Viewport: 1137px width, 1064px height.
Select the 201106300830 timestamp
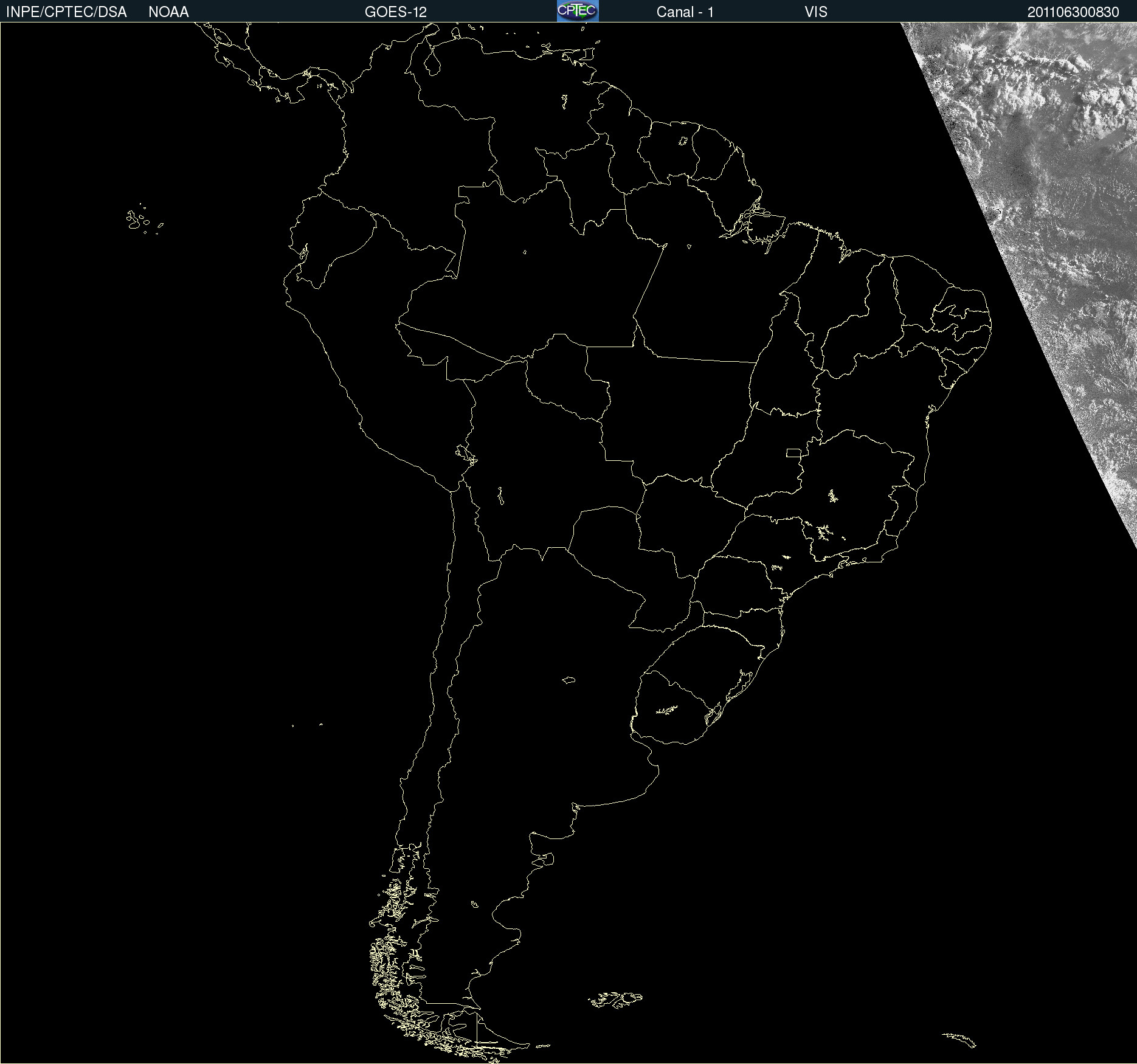(x=1073, y=12)
